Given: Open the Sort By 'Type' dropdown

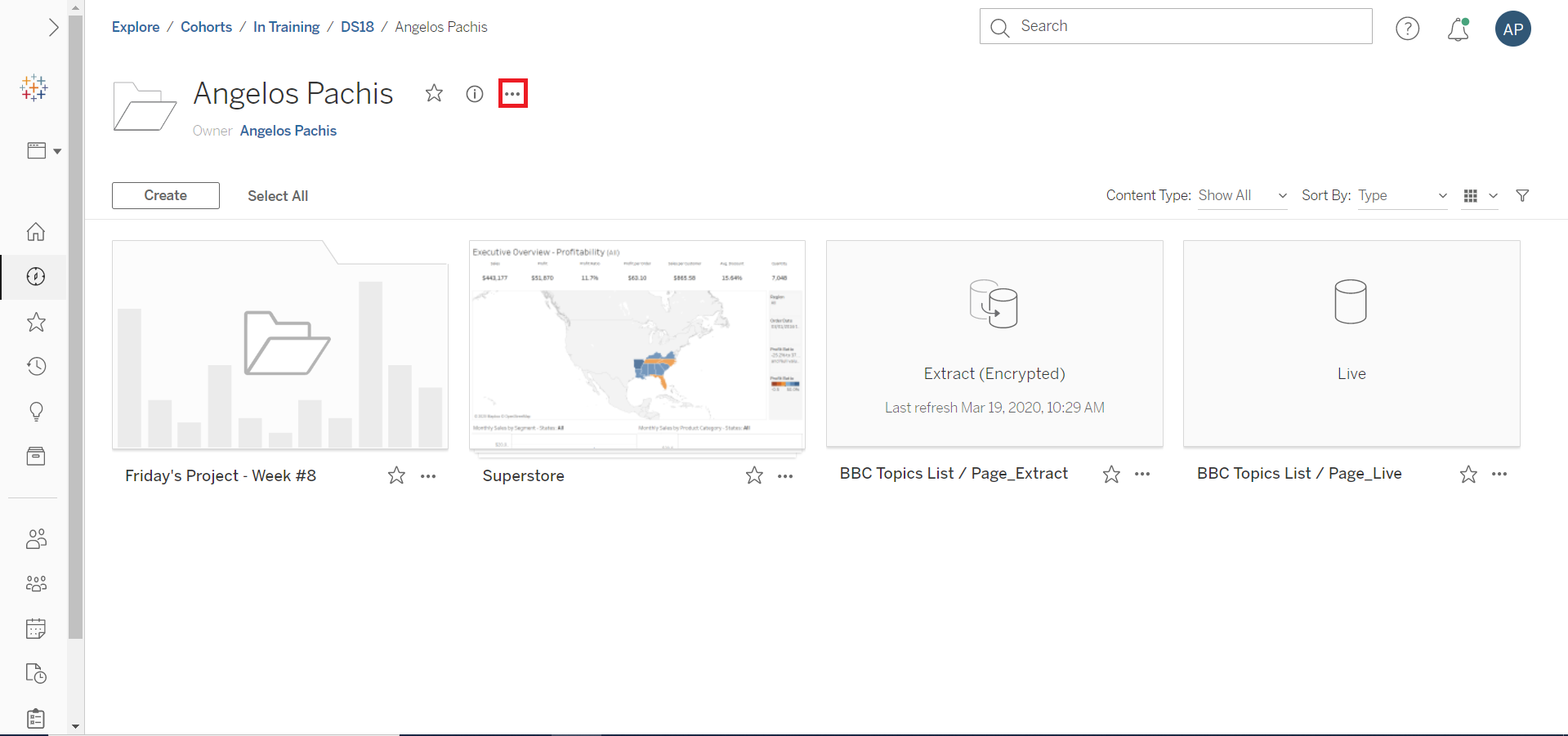Looking at the screenshot, I should click(1401, 195).
